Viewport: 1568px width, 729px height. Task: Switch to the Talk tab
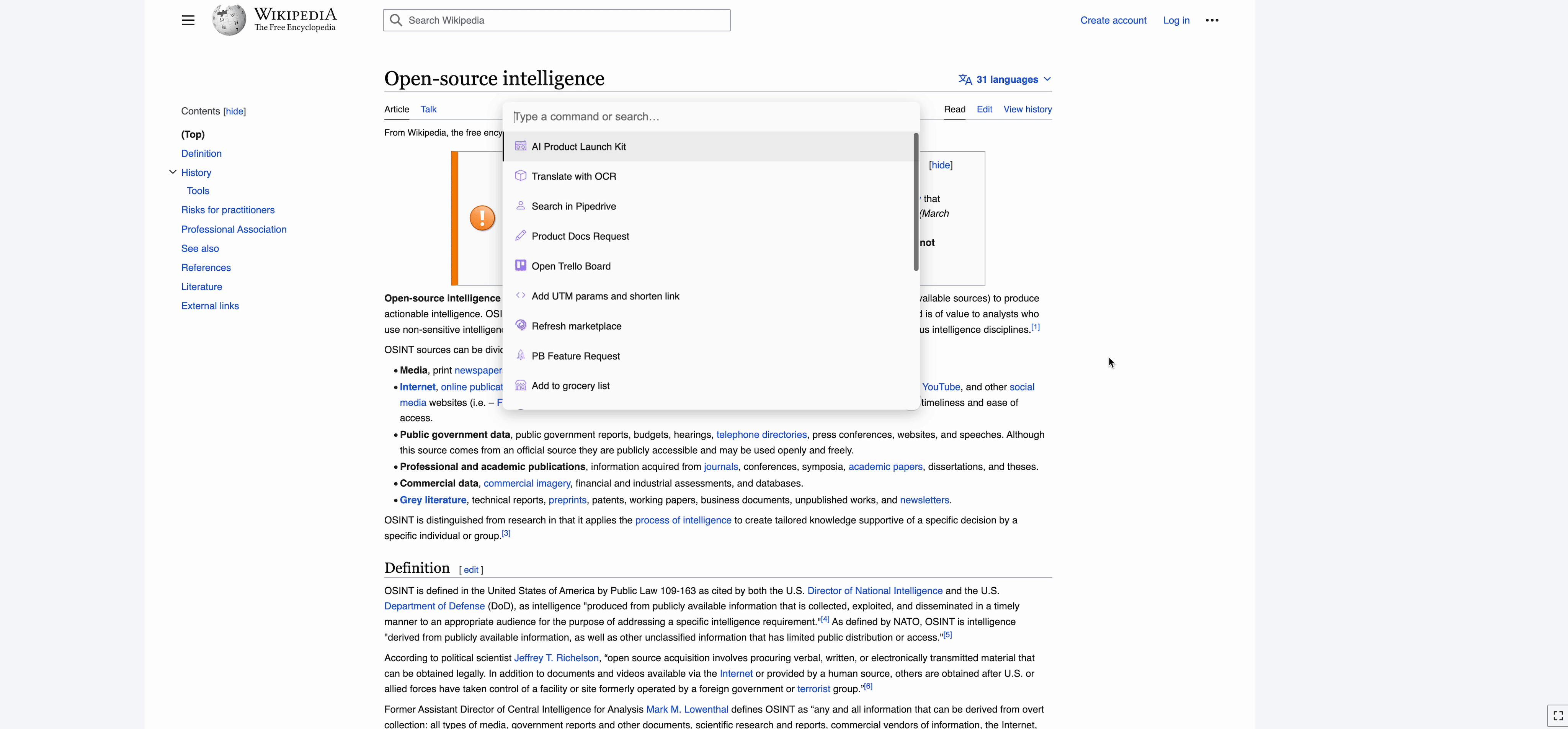coord(428,109)
